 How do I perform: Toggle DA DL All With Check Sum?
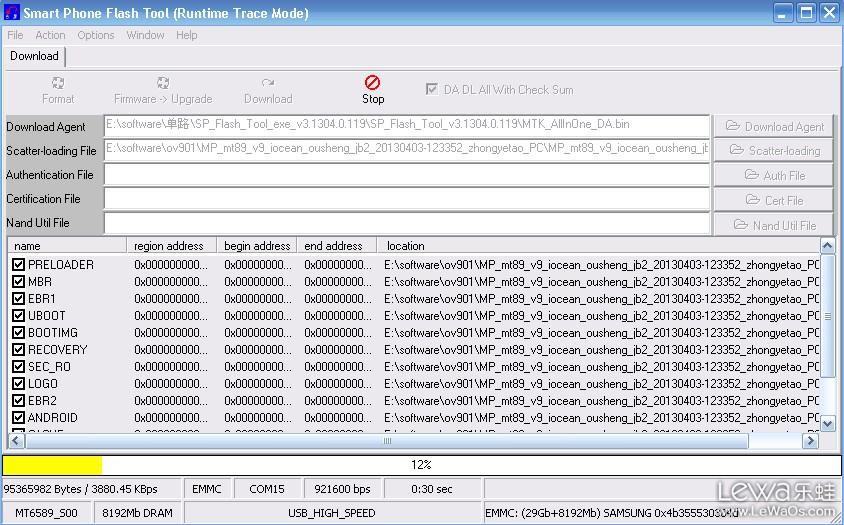click(432, 89)
